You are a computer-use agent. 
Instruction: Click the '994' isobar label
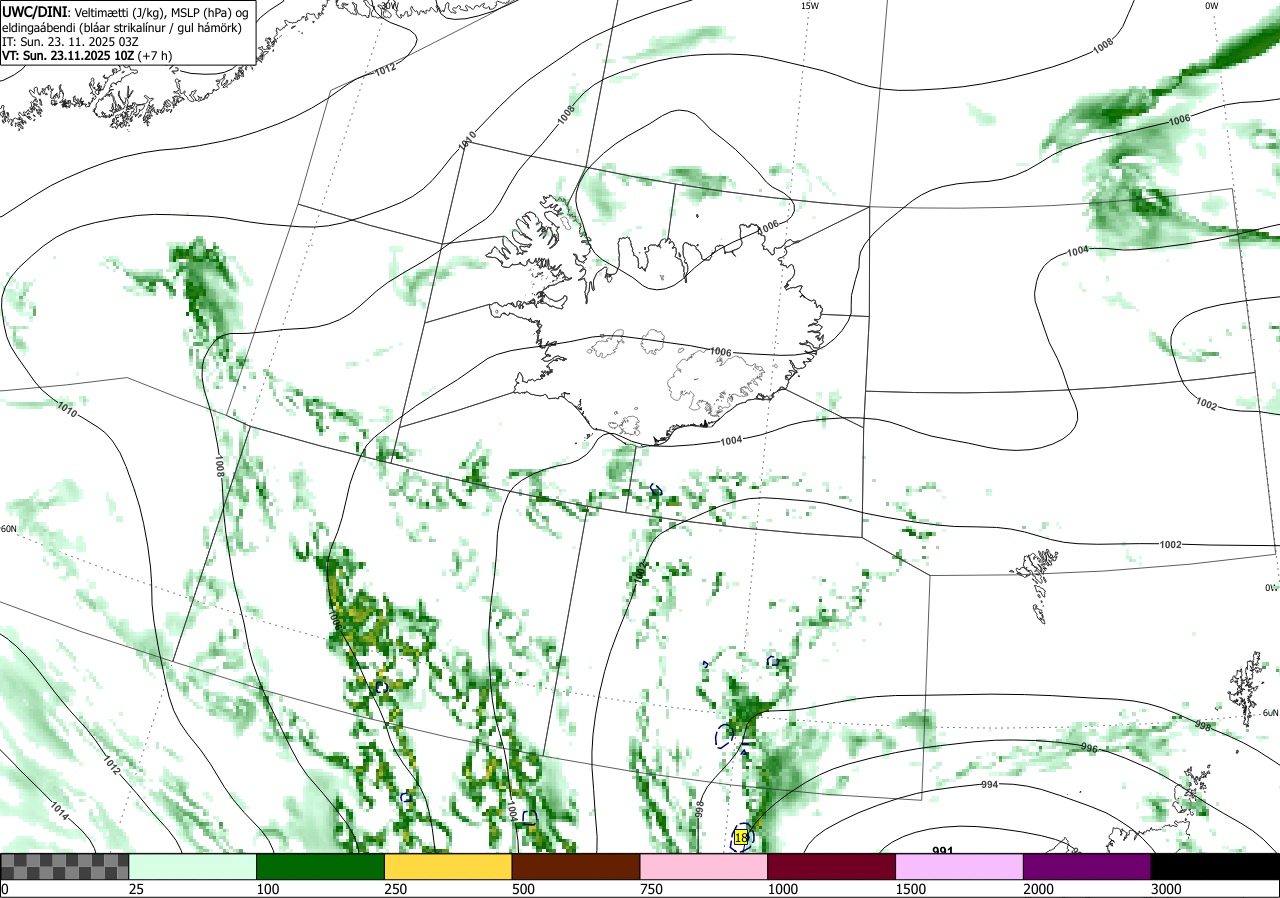click(x=989, y=785)
